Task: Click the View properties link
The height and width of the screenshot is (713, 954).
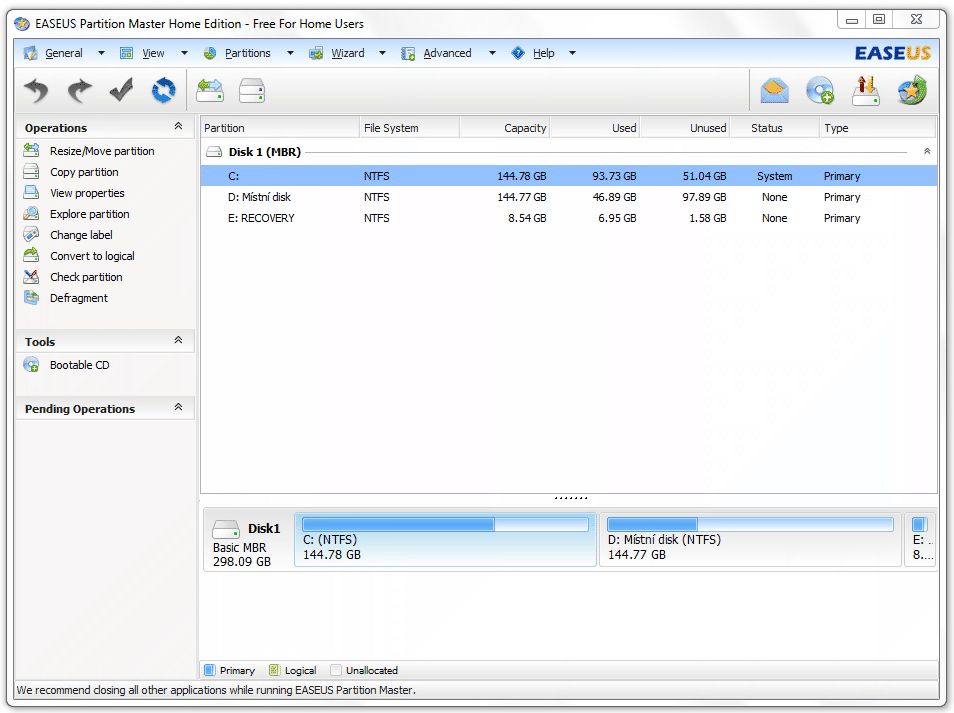Action: 87,193
